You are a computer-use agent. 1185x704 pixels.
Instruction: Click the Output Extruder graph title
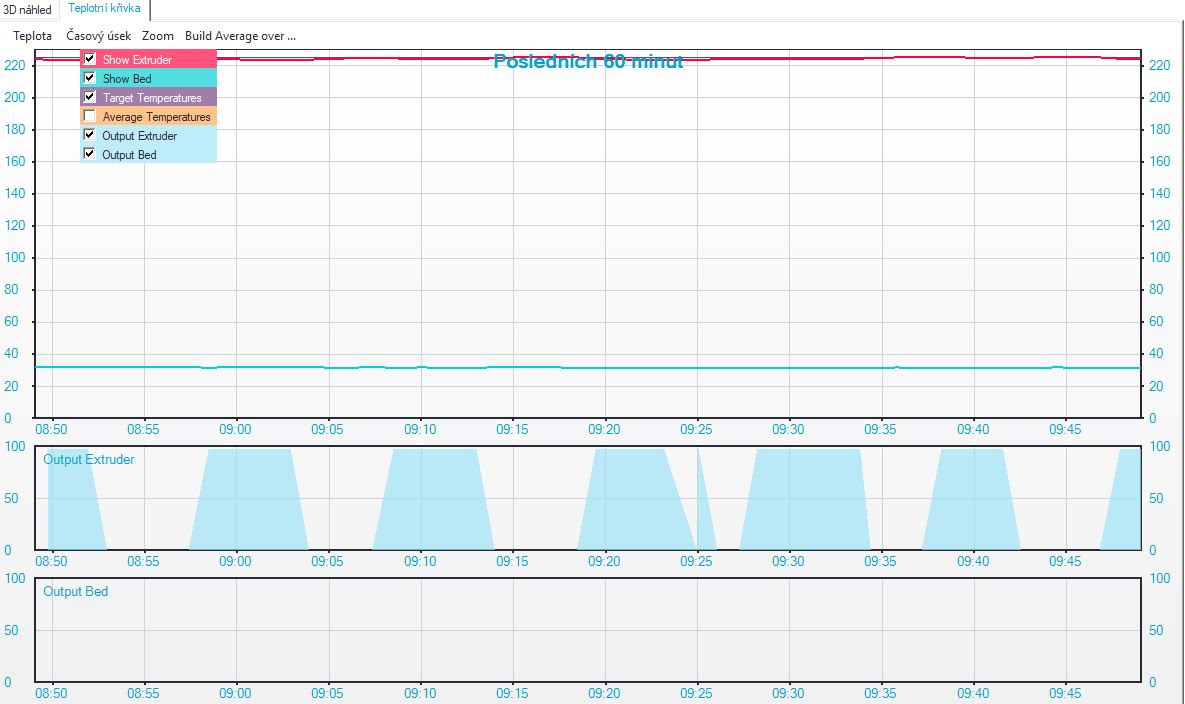(89, 460)
